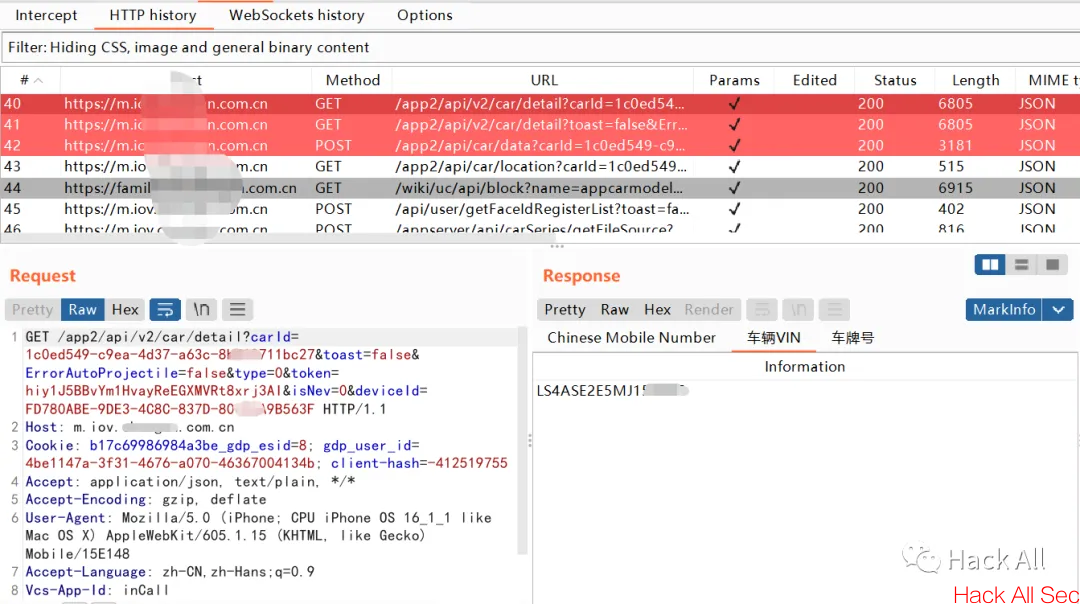Select request row number 40
Image resolution: width=1080 pixels, height=604 pixels.
tap(540, 104)
